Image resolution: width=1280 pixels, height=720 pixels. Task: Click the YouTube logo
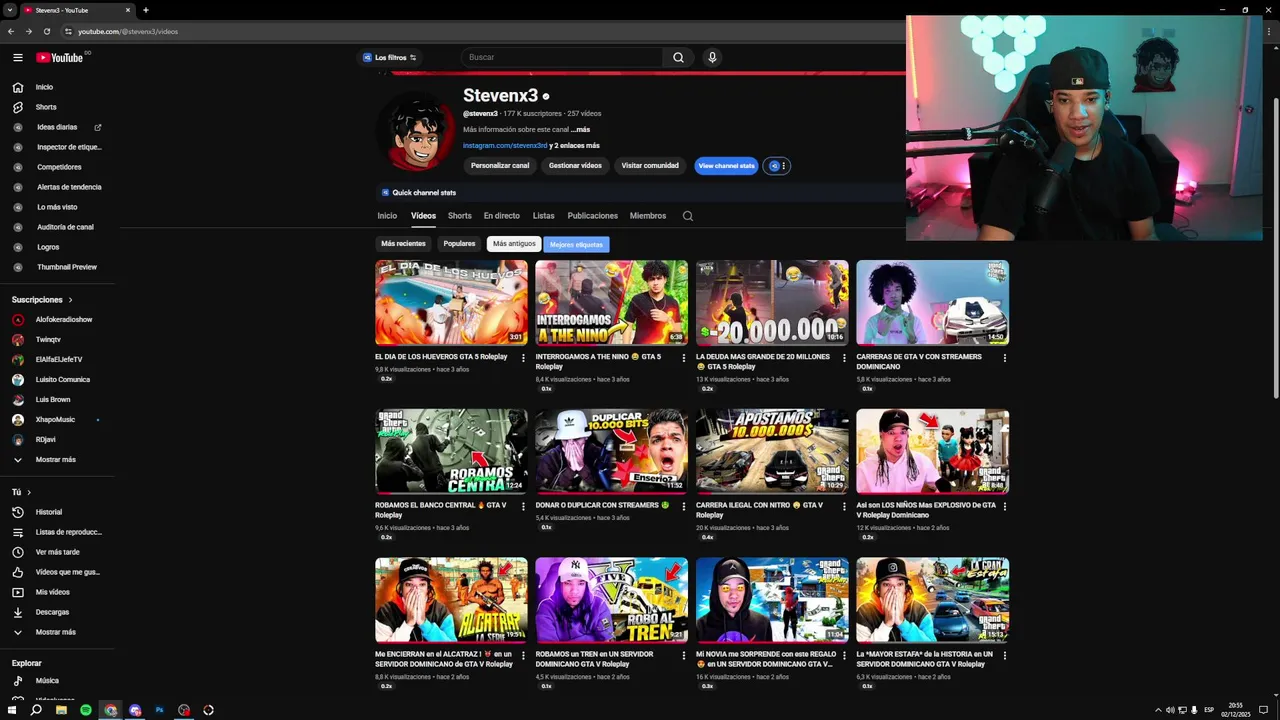click(60, 57)
